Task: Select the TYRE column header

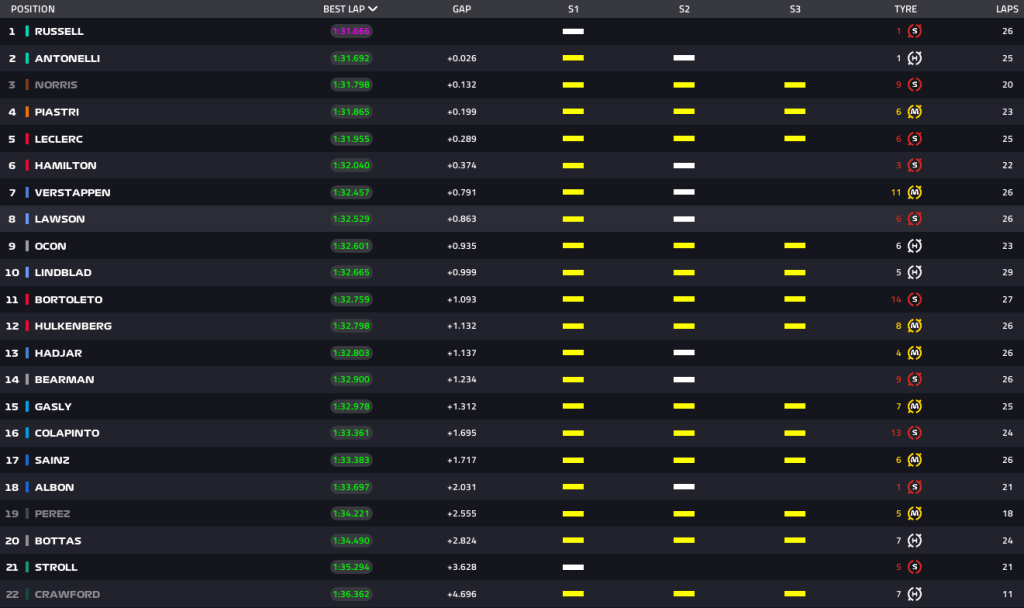Action: (x=905, y=9)
